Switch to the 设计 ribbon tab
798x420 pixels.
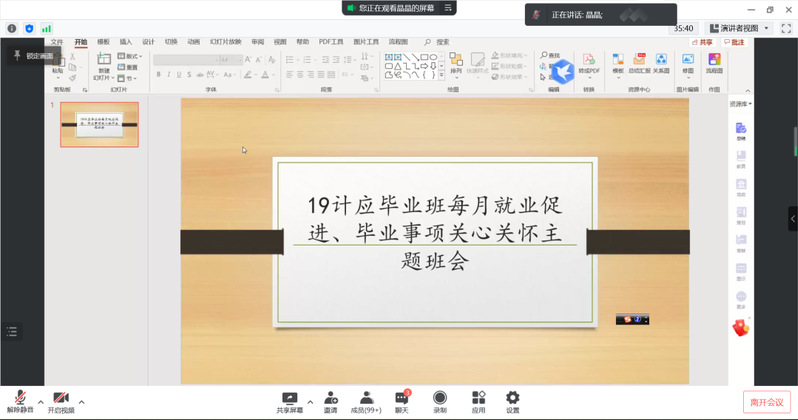point(148,43)
